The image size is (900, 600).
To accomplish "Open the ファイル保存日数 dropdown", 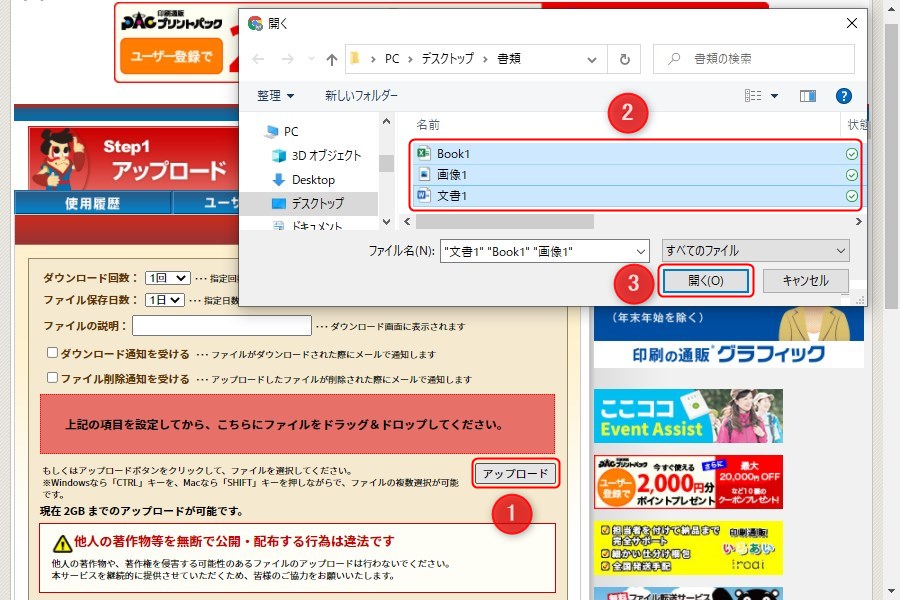I will (166, 300).
